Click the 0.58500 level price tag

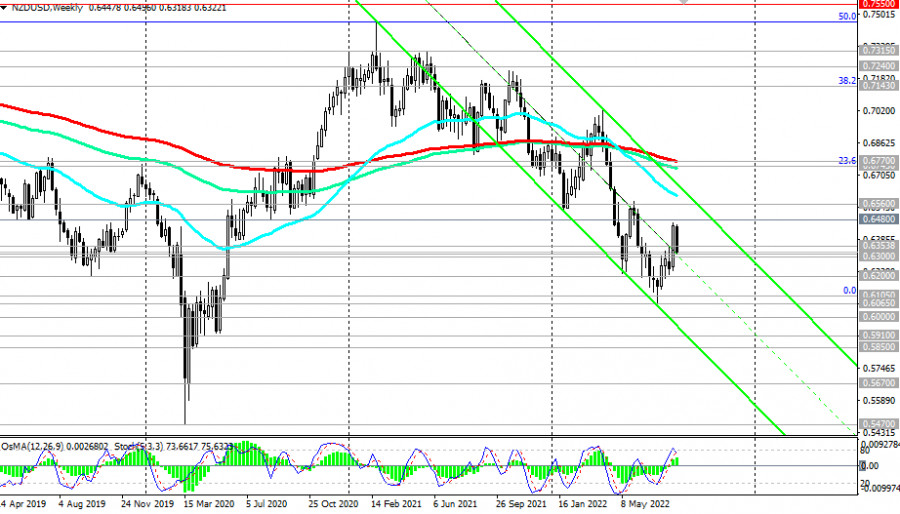point(878,347)
